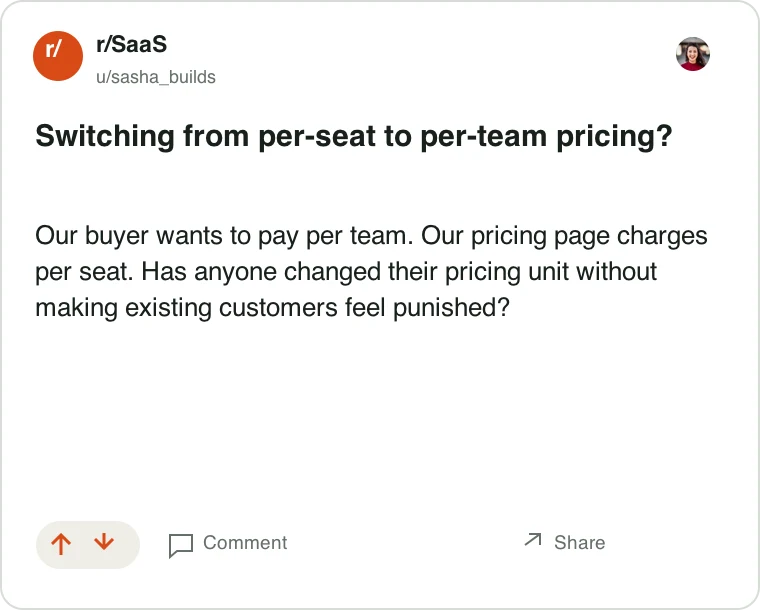Click the 'r/' letters inside the orange circle
The height and width of the screenshot is (610, 760).
click(53, 49)
